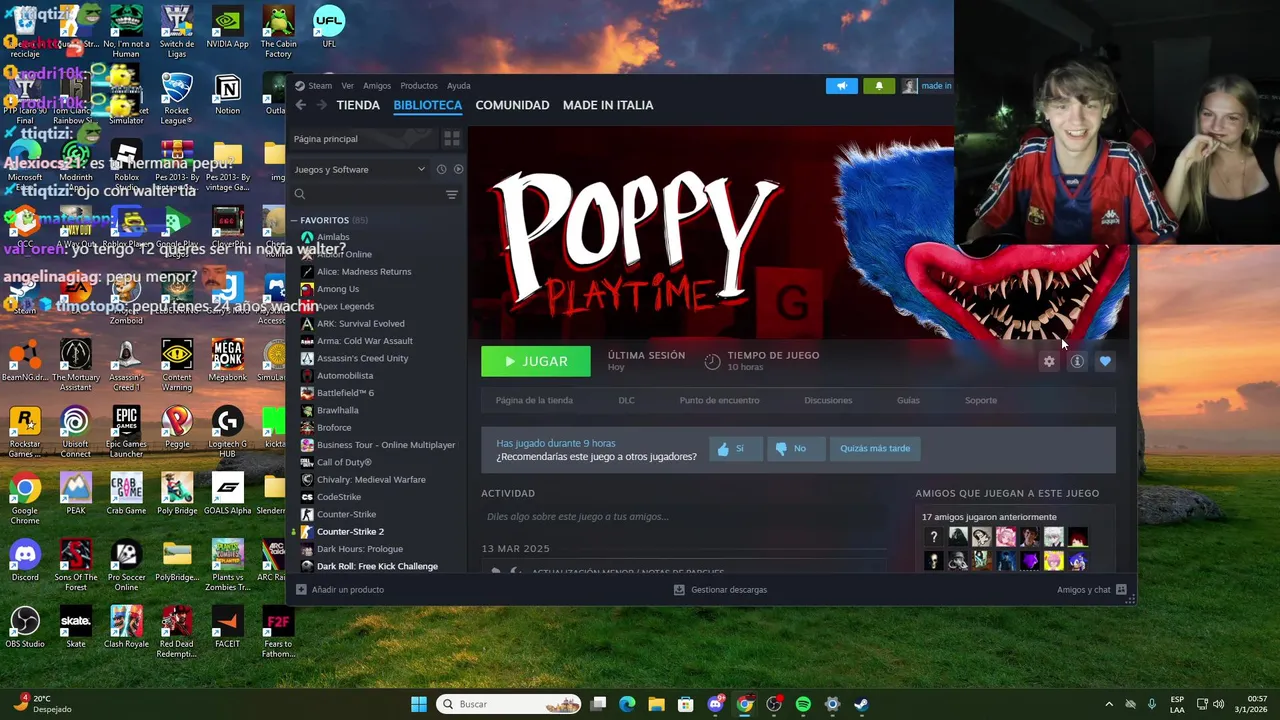This screenshot has width=1280, height=720.
Task: Open Notion desktop icon
Action: [227, 94]
